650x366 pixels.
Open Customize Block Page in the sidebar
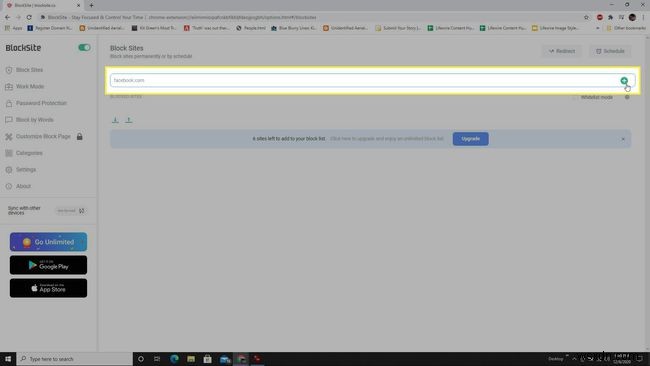coord(38,136)
